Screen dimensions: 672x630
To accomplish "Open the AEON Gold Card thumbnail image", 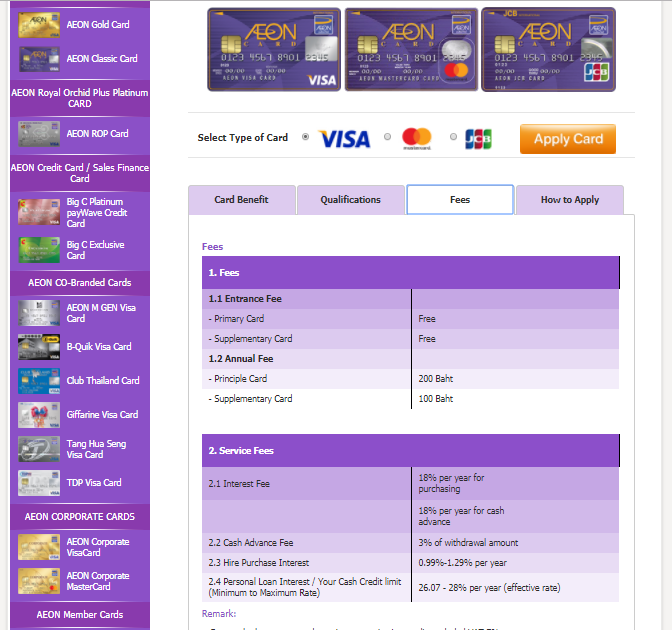I will pos(39,24).
